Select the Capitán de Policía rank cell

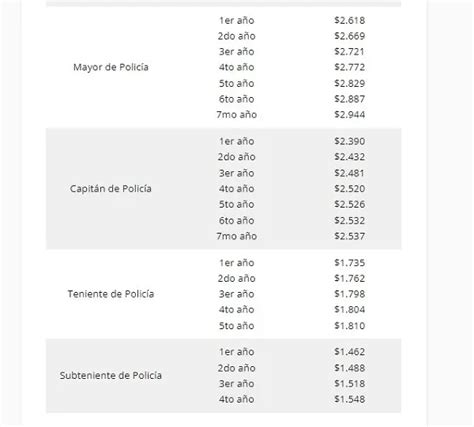click(x=111, y=189)
